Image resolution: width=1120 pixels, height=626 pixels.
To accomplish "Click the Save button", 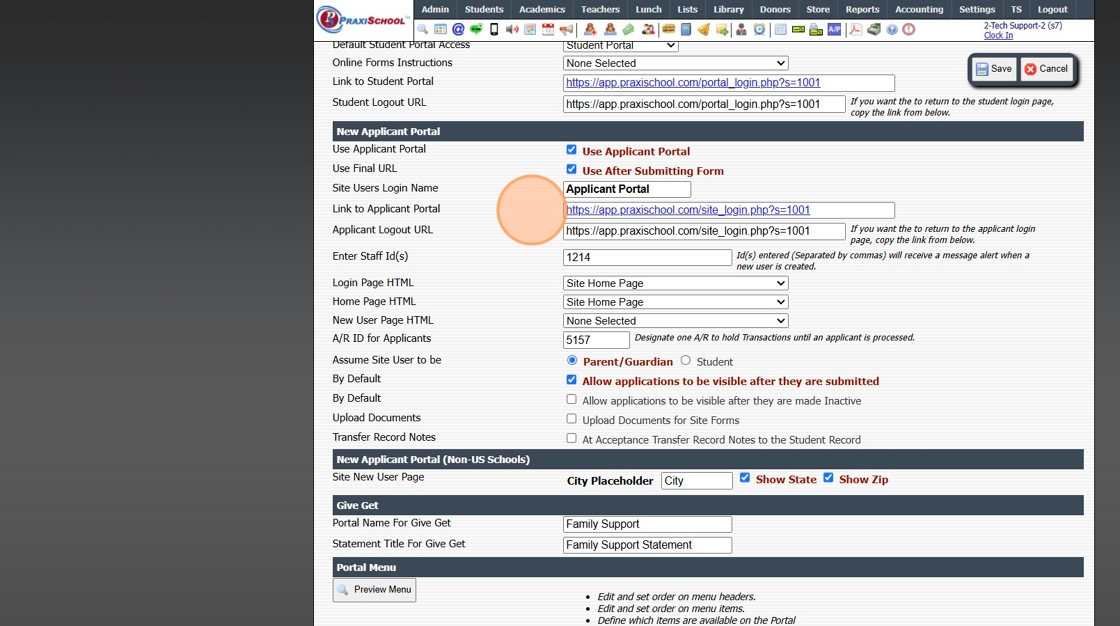I will [x=994, y=69].
